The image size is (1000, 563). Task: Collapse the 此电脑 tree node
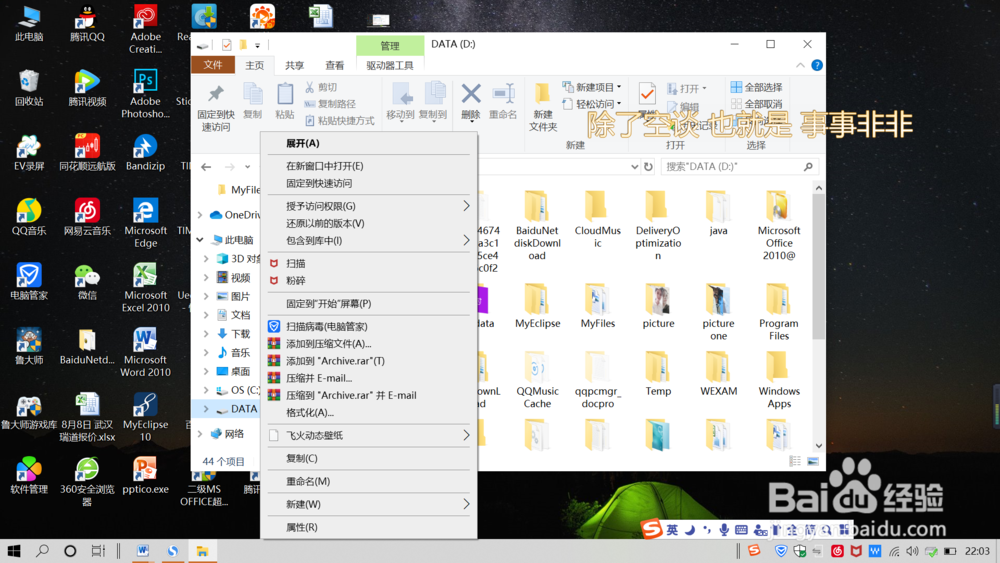click(200, 240)
